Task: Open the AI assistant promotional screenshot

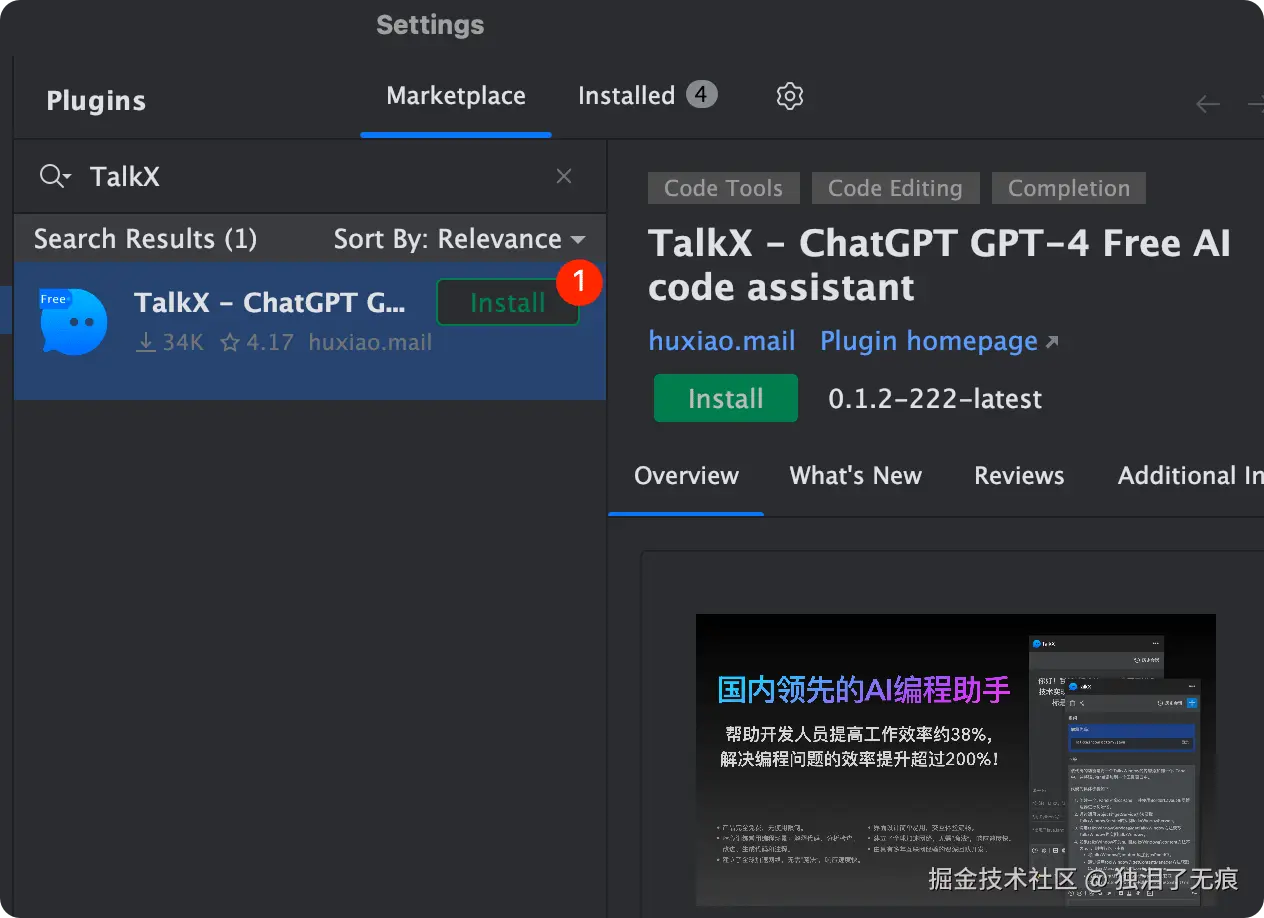Action: tap(955, 759)
